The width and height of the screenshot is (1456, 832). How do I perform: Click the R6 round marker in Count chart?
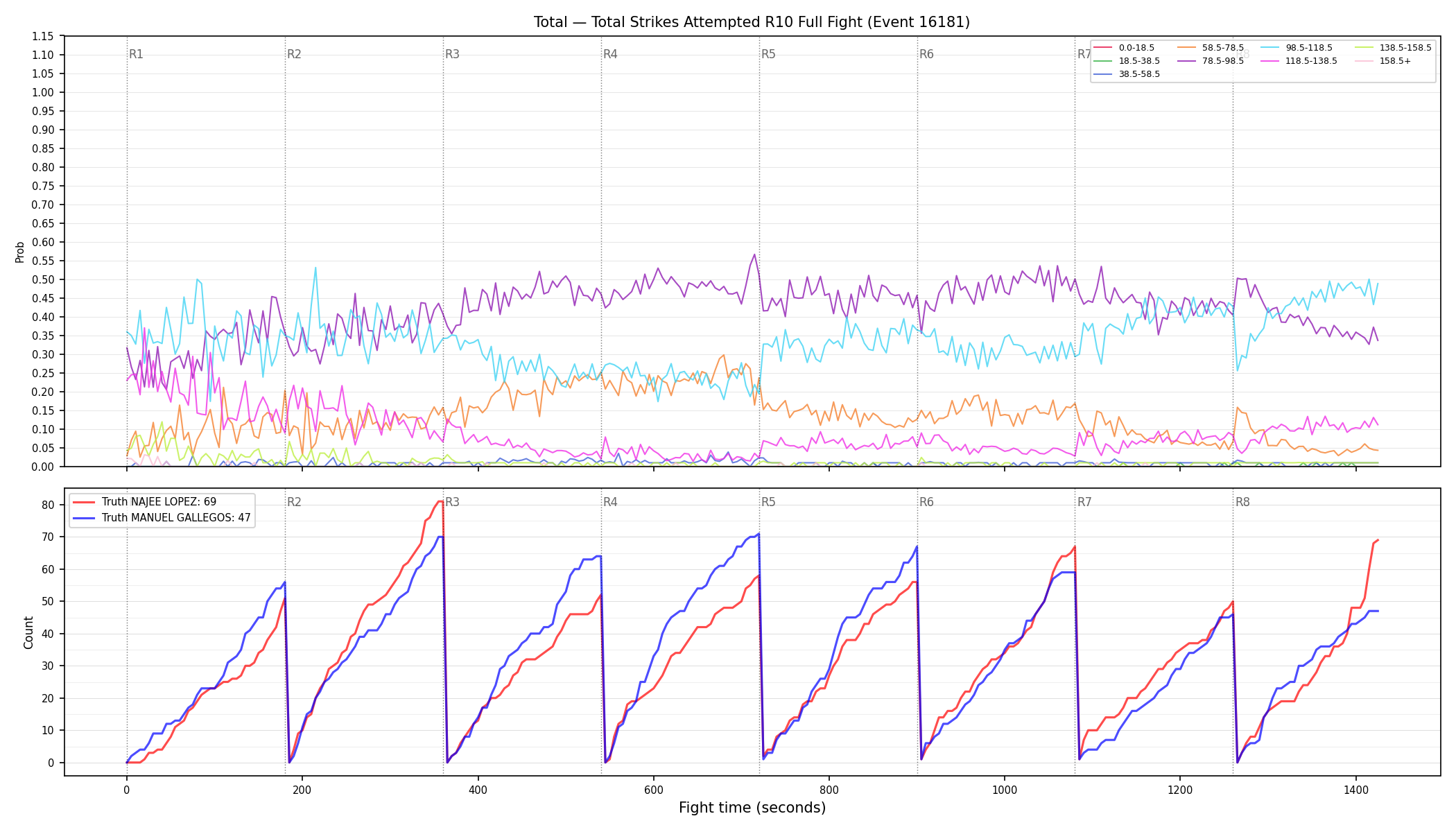(926, 502)
